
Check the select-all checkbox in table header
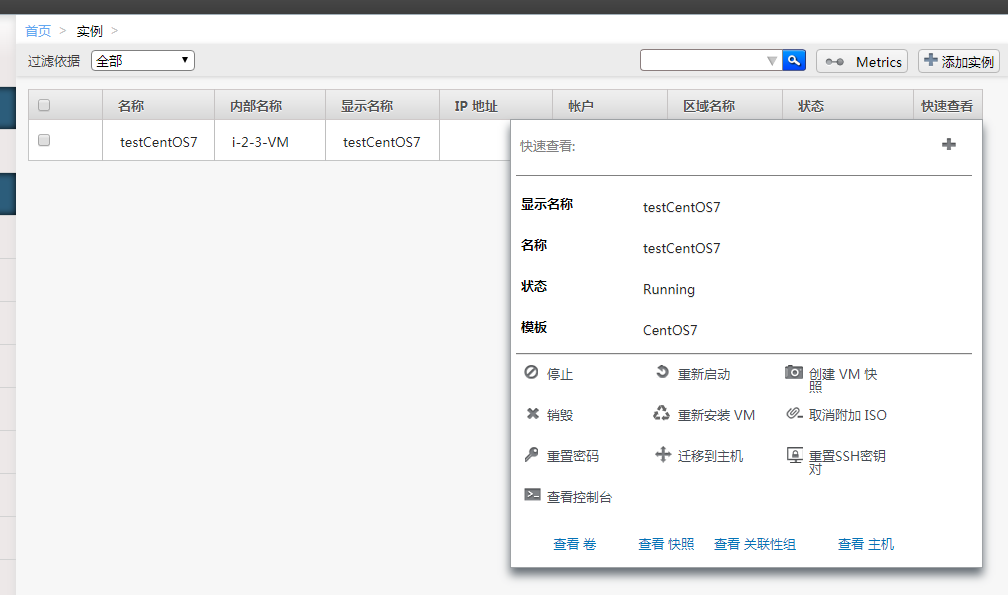tap(43, 105)
